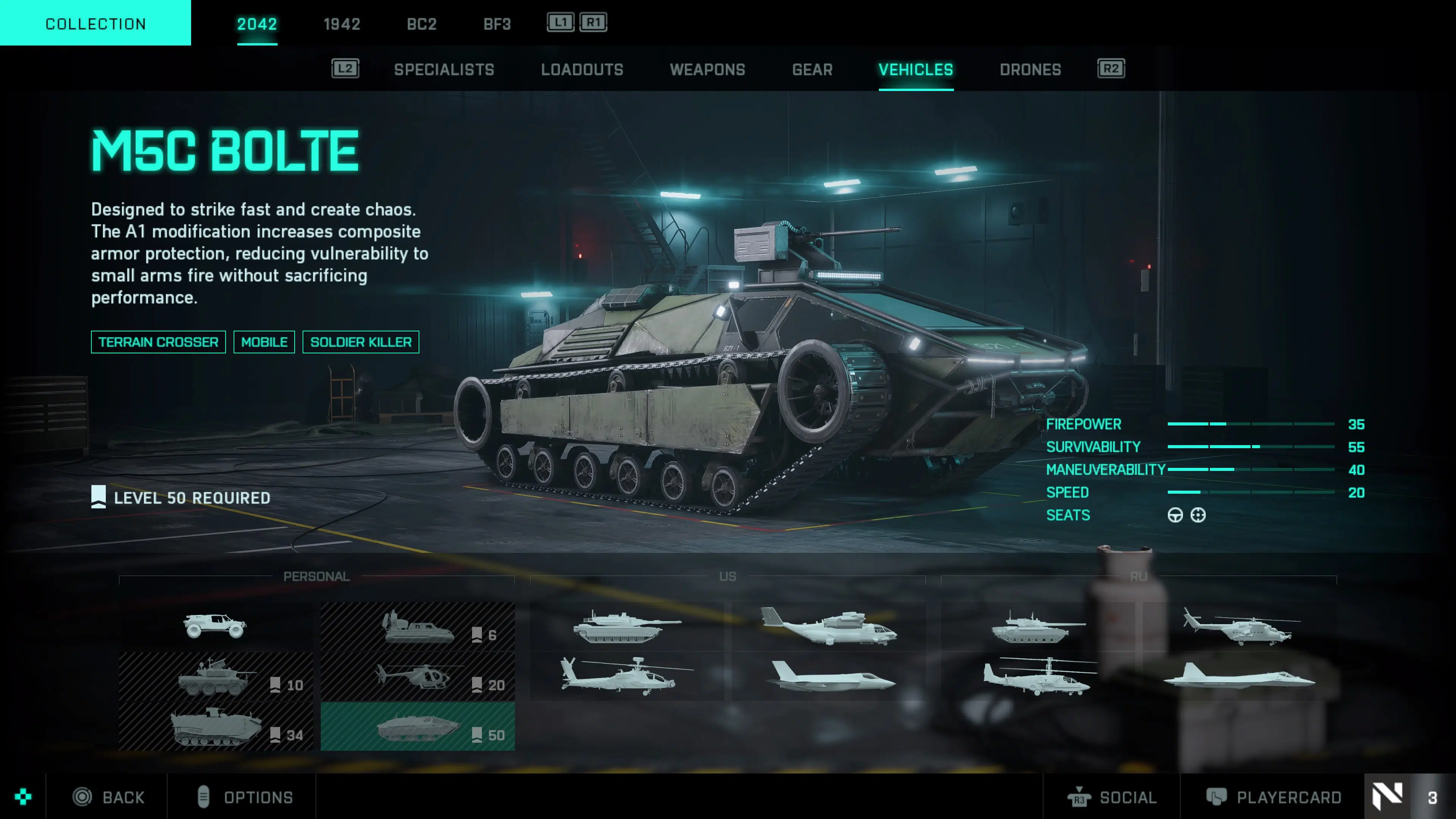Pick the small helicopter level 20
The image size is (1456, 819).
(418, 676)
